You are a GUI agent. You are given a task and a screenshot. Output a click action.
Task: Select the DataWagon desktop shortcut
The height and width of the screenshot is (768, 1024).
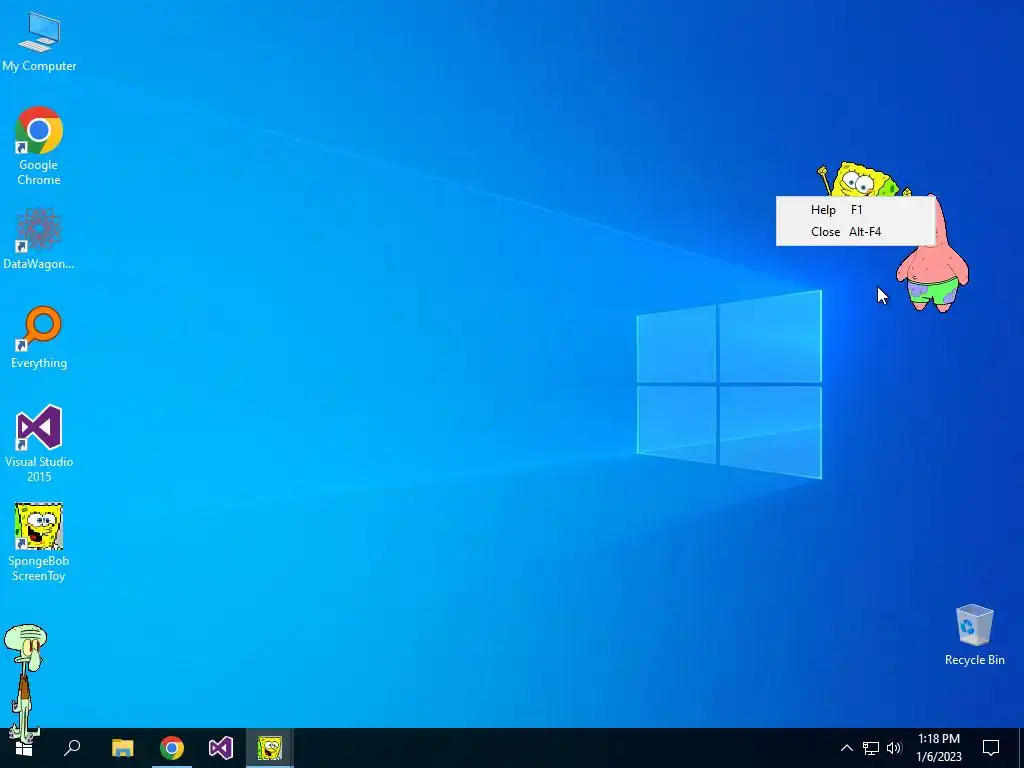pyautogui.click(x=39, y=239)
